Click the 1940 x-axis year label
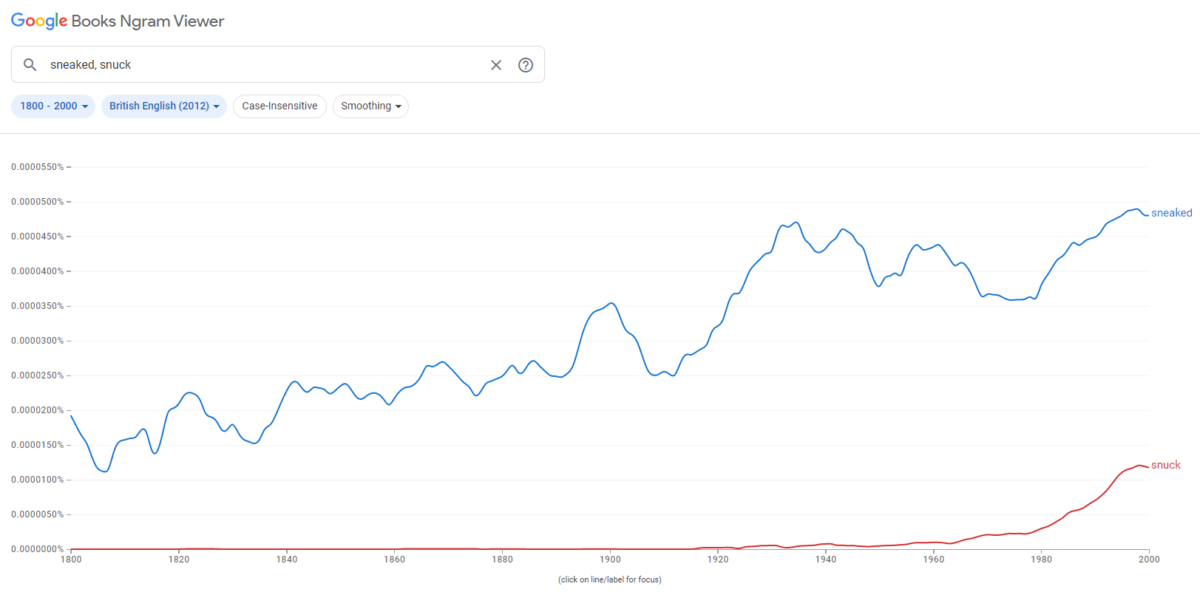The height and width of the screenshot is (595, 1200). click(x=826, y=562)
